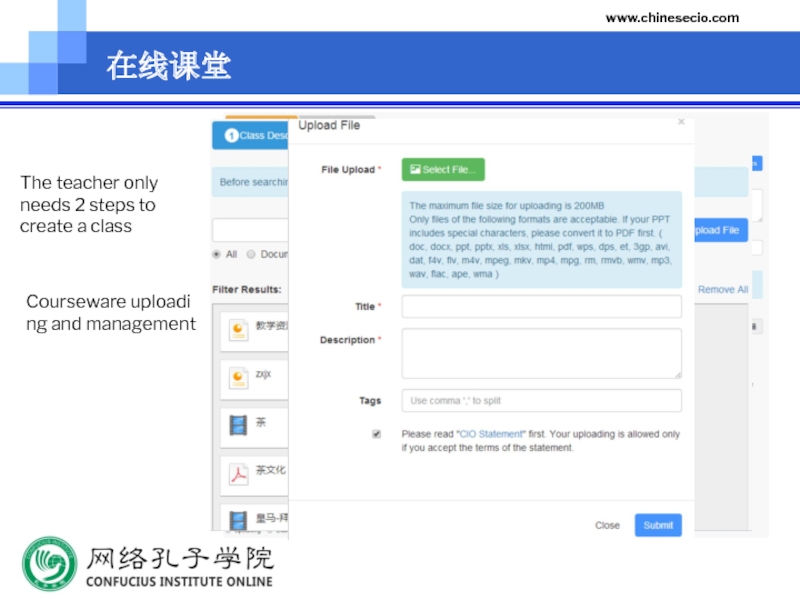
Task: Click into the Title input field
Action: (541, 307)
